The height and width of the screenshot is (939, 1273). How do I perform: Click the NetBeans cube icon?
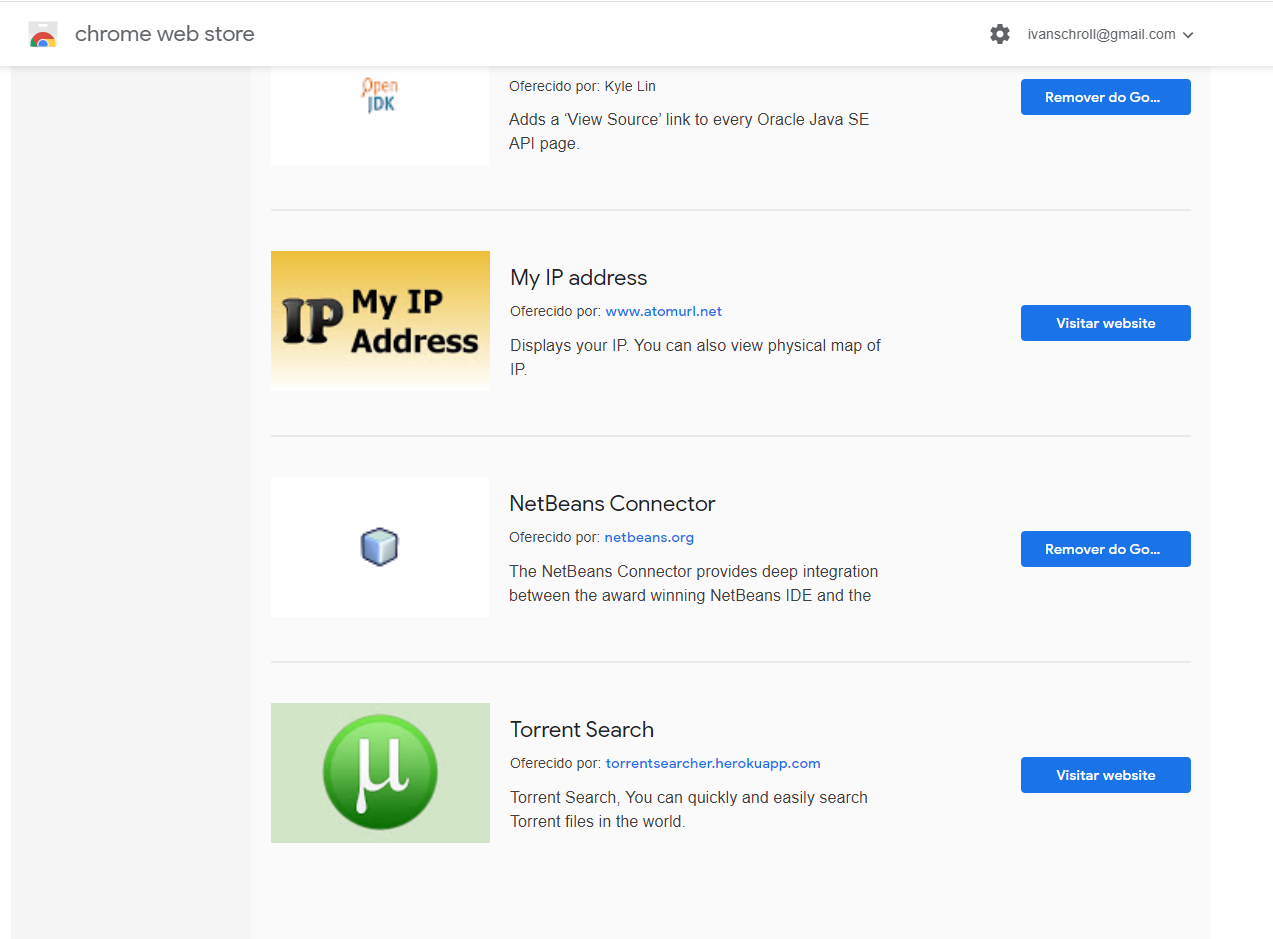(379, 547)
